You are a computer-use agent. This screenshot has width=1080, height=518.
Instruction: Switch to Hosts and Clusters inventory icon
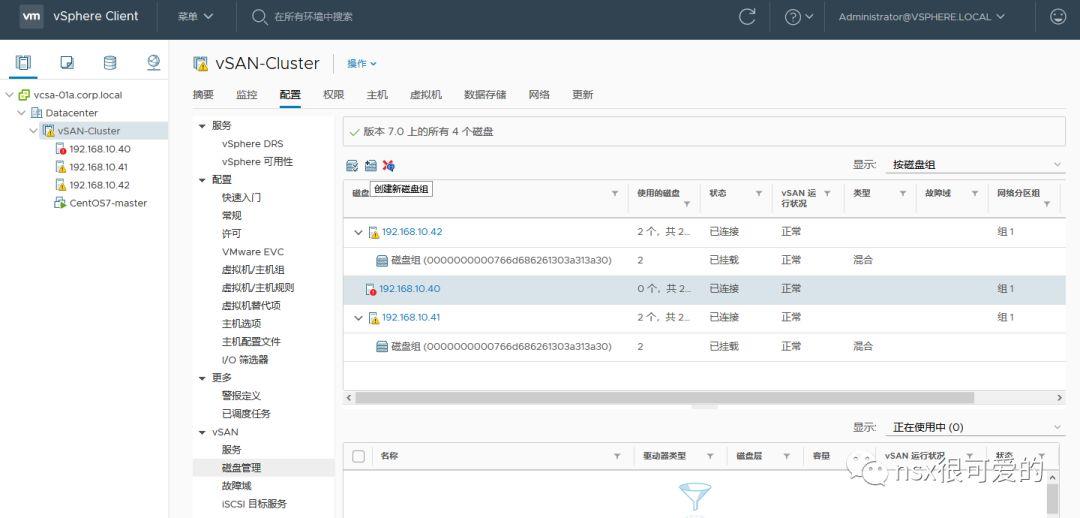point(23,63)
